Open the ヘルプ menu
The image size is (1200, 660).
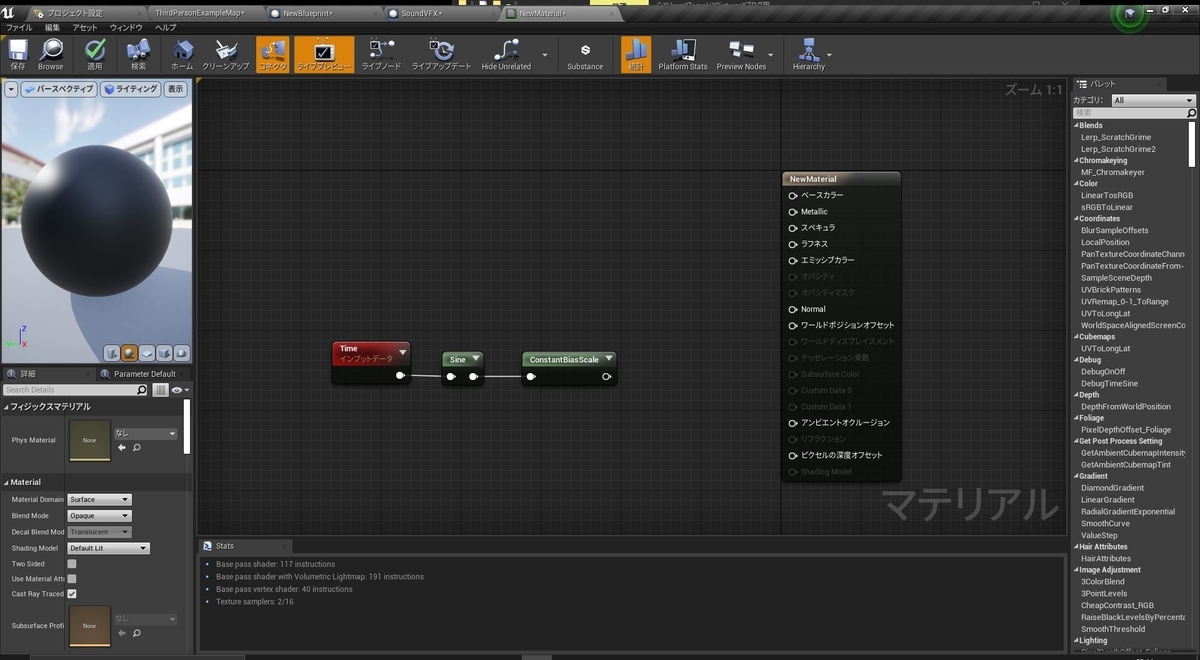click(x=165, y=28)
